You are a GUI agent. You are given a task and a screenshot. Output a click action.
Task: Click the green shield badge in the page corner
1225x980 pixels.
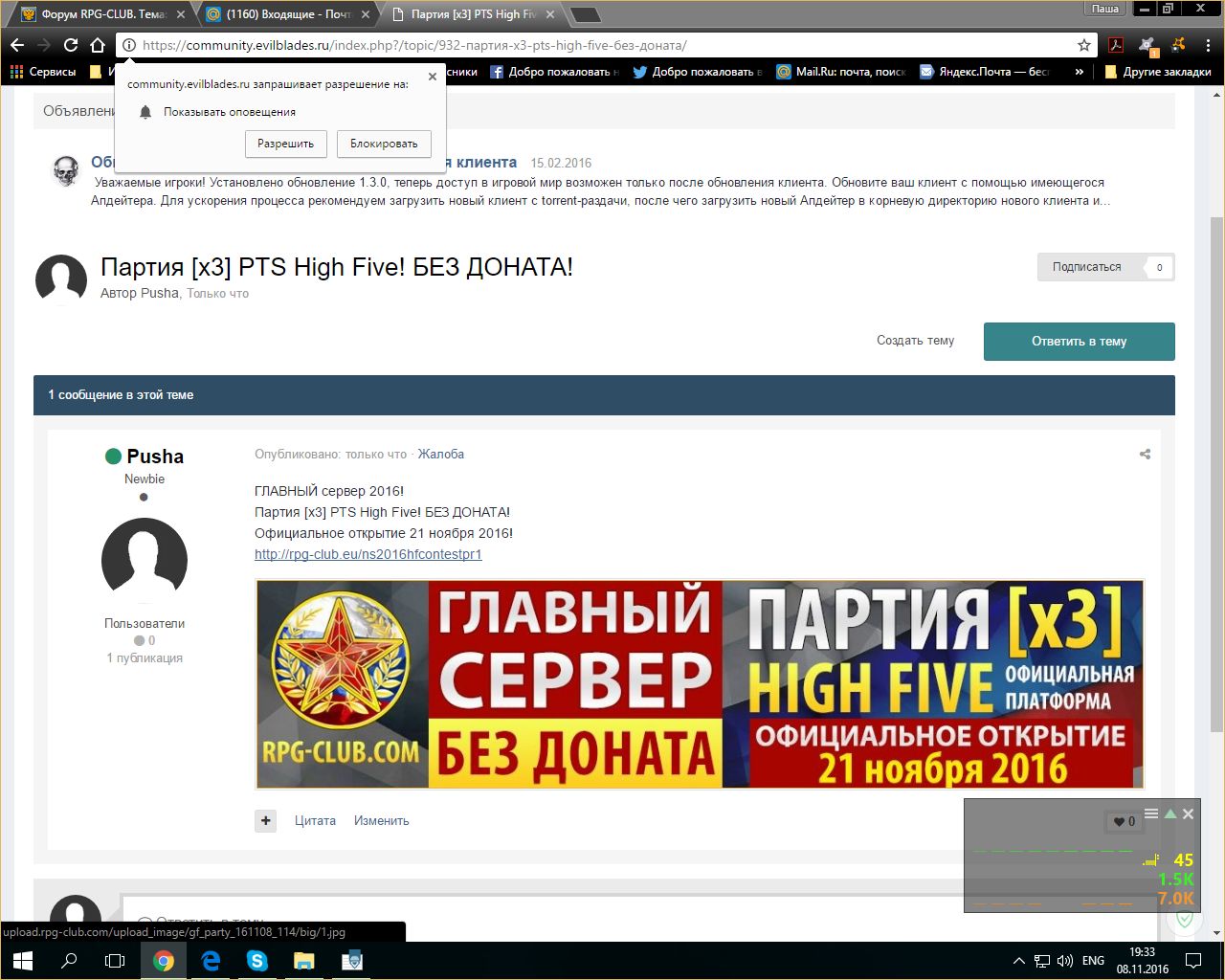tap(1185, 921)
